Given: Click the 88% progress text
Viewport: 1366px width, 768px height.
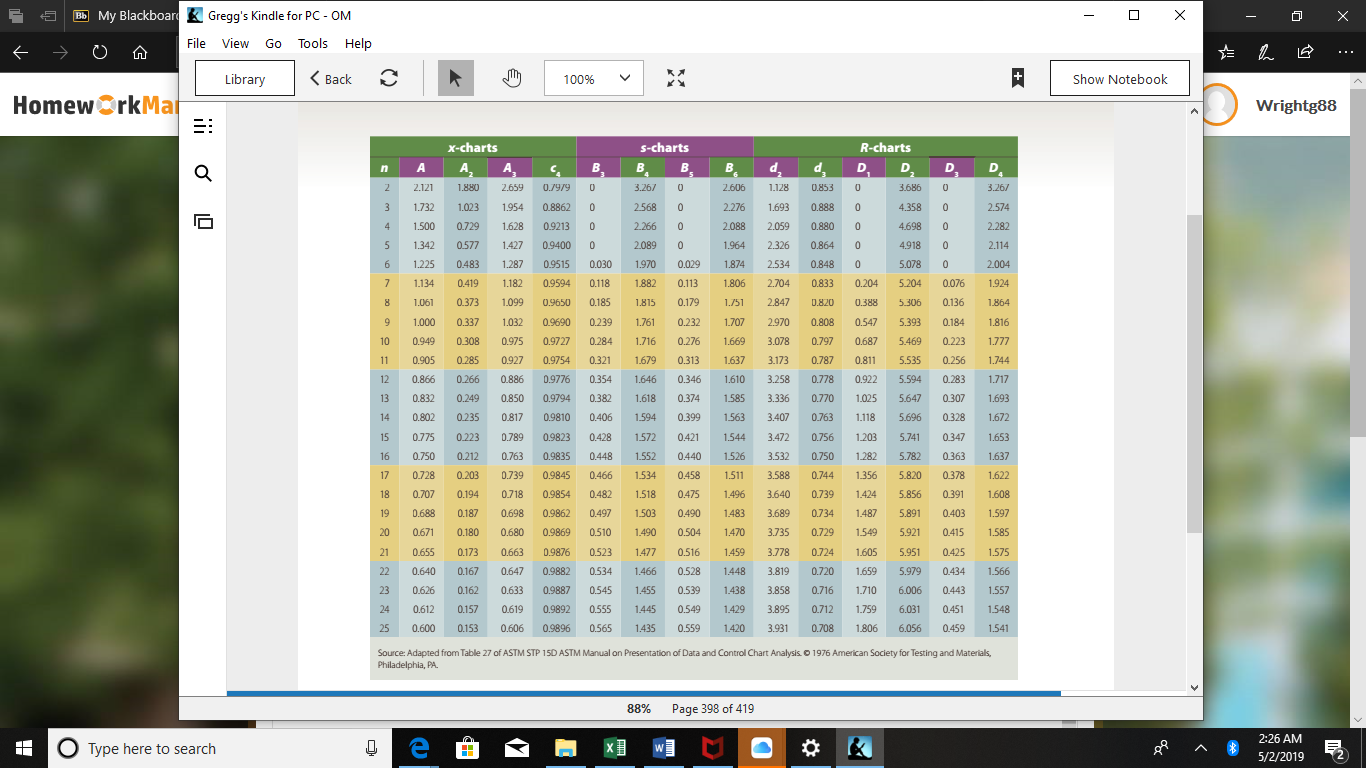Looking at the screenshot, I should click(639, 709).
